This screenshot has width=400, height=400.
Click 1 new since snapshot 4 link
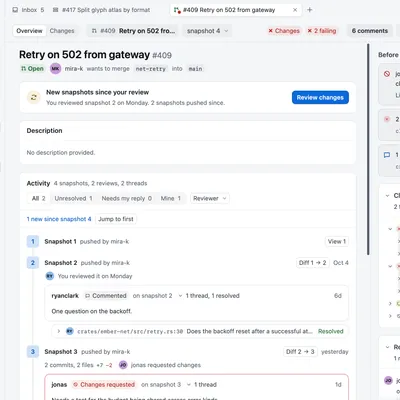pos(59,219)
